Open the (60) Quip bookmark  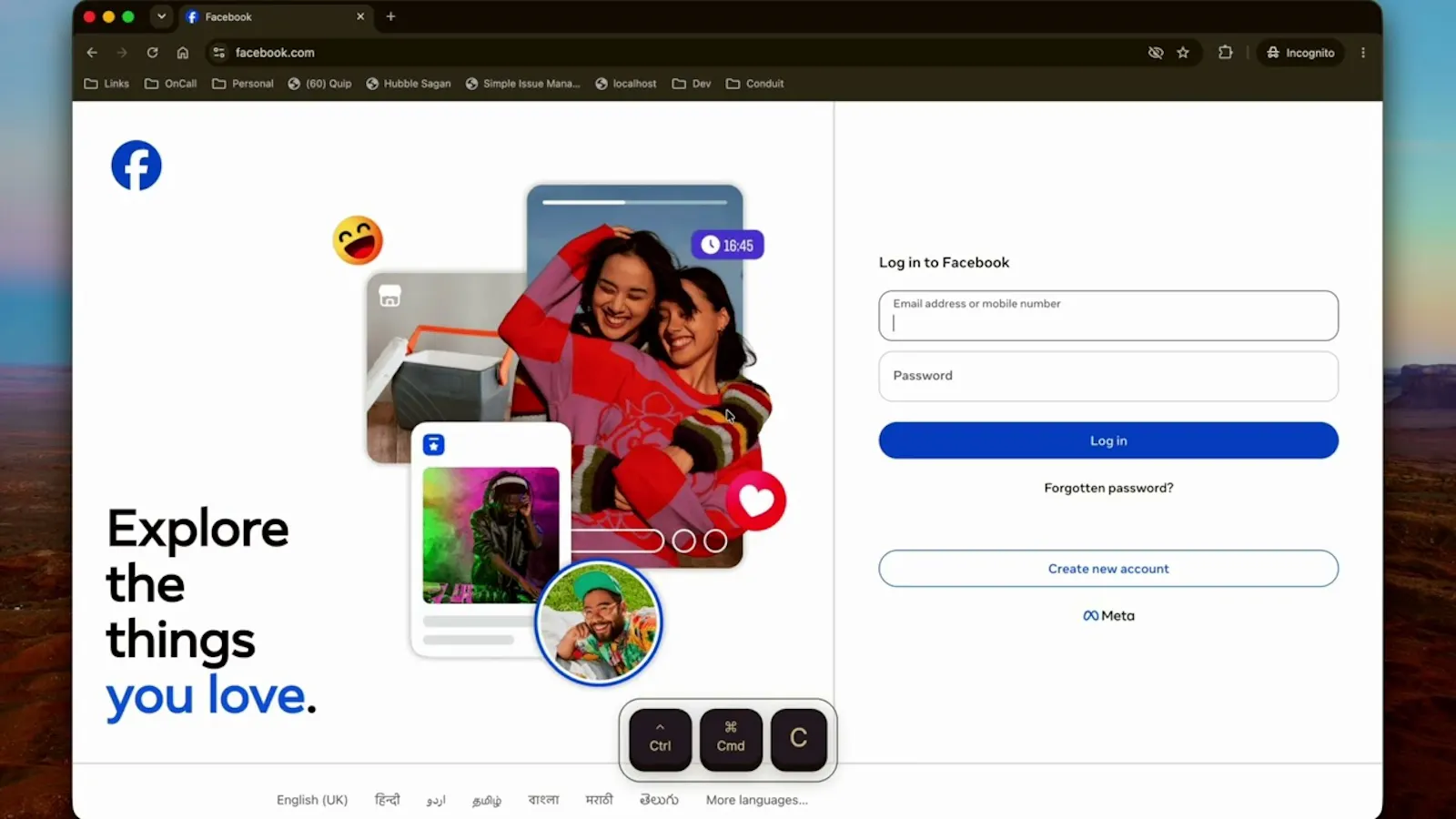point(319,84)
